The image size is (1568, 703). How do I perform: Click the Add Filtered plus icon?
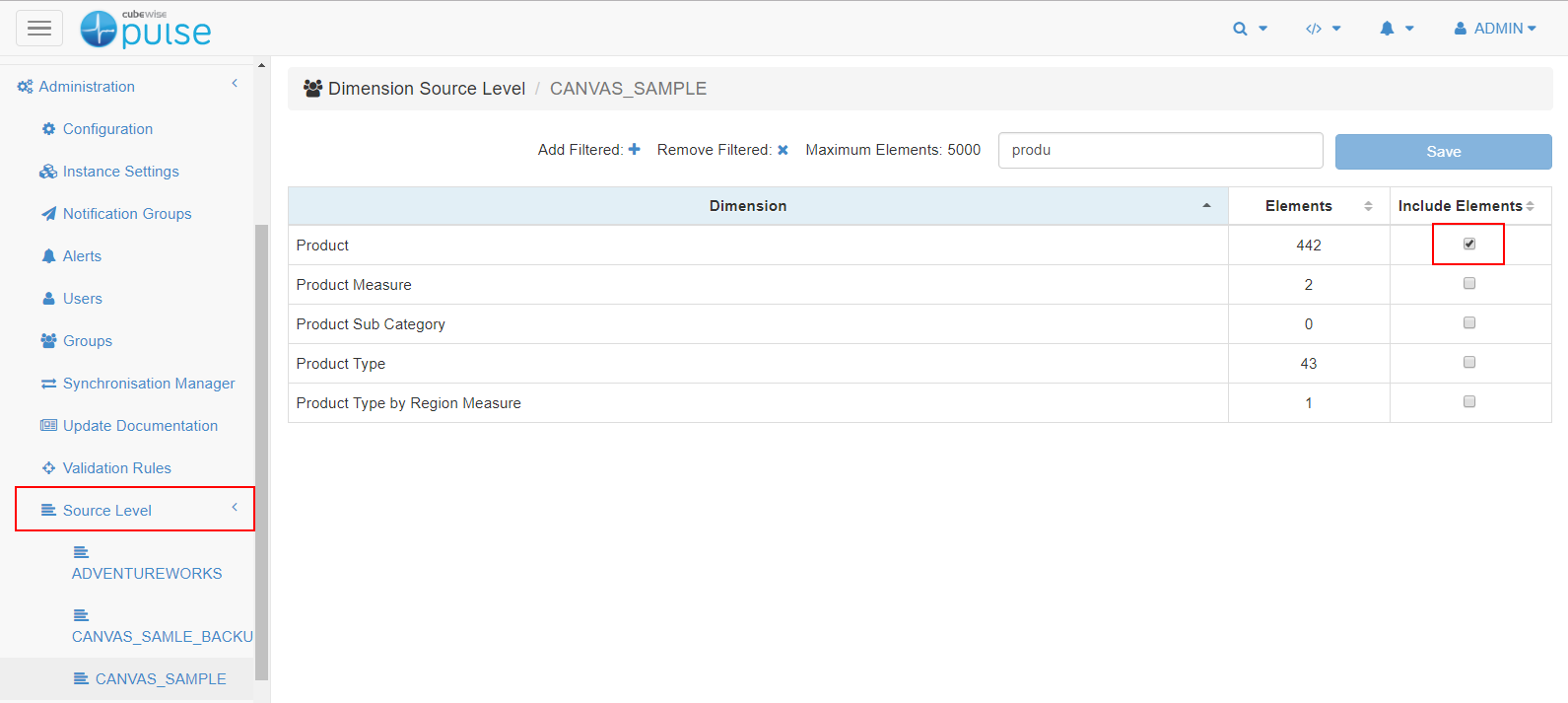click(x=635, y=150)
